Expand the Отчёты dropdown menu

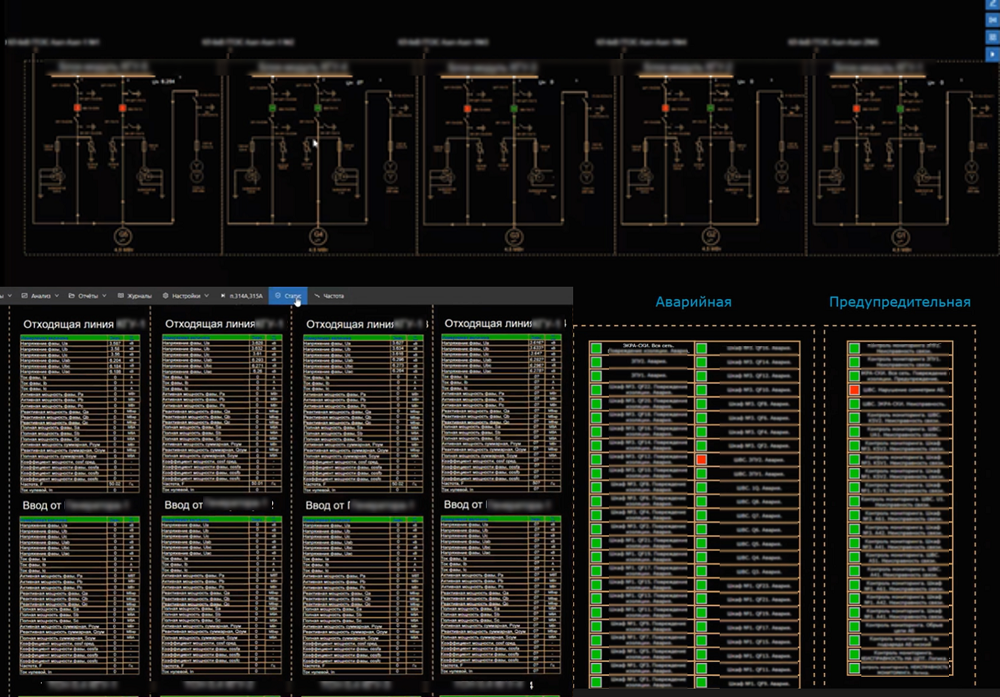tap(90, 296)
